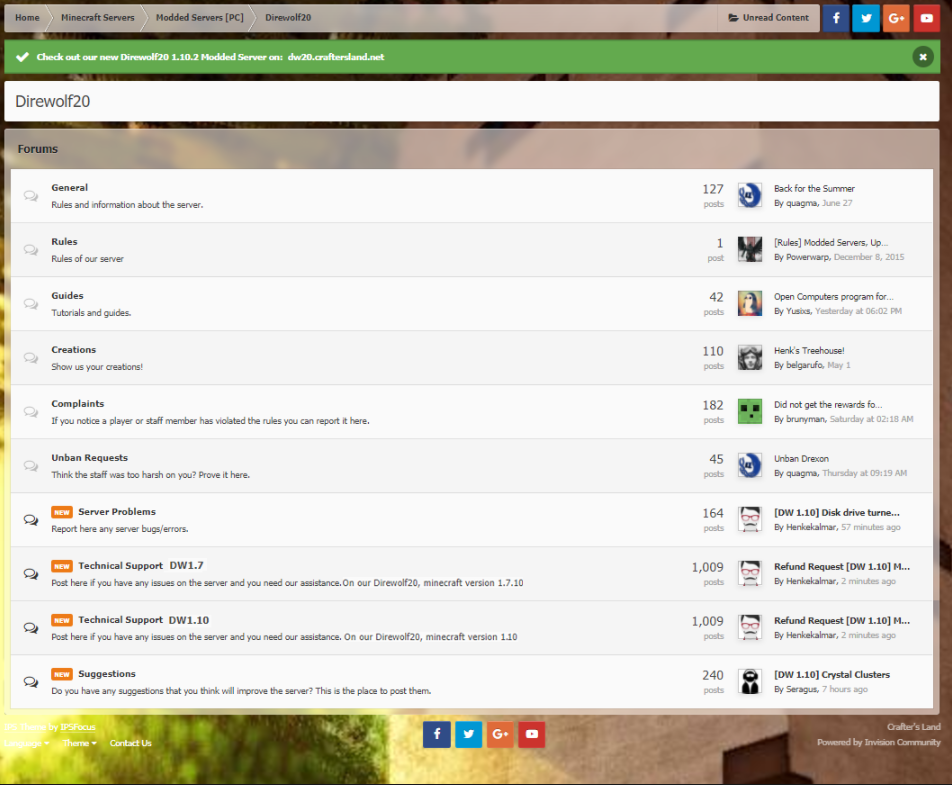The width and height of the screenshot is (952, 785).
Task: Open the Unban Requests forum
Action: click(89, 458)
